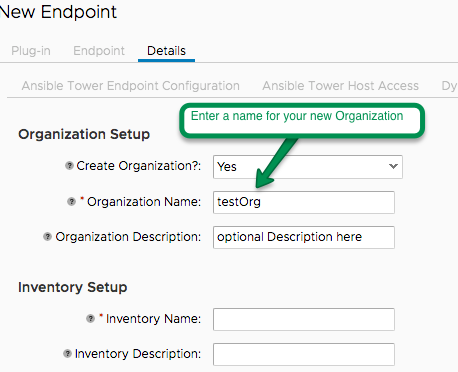Select the Details tab
Image resolution: width=458 pixels, height=372 pixels.
coord(166,51)
